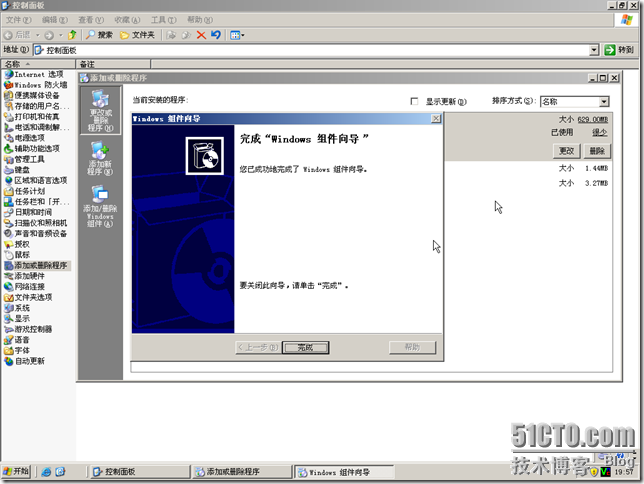The image size is (644, 484).
Task: Open 文件夹选项 item
Action: (x=28, y=297)
